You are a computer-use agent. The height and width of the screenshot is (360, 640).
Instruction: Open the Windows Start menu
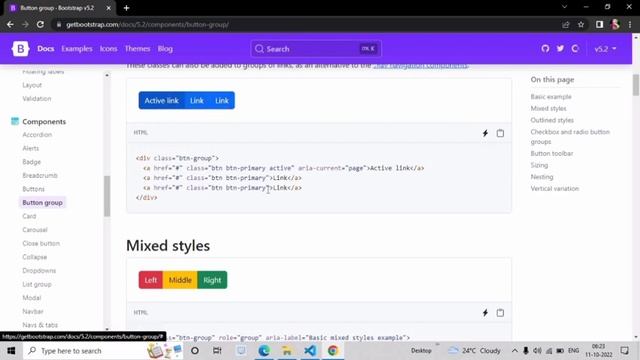(x=11, y=351)
